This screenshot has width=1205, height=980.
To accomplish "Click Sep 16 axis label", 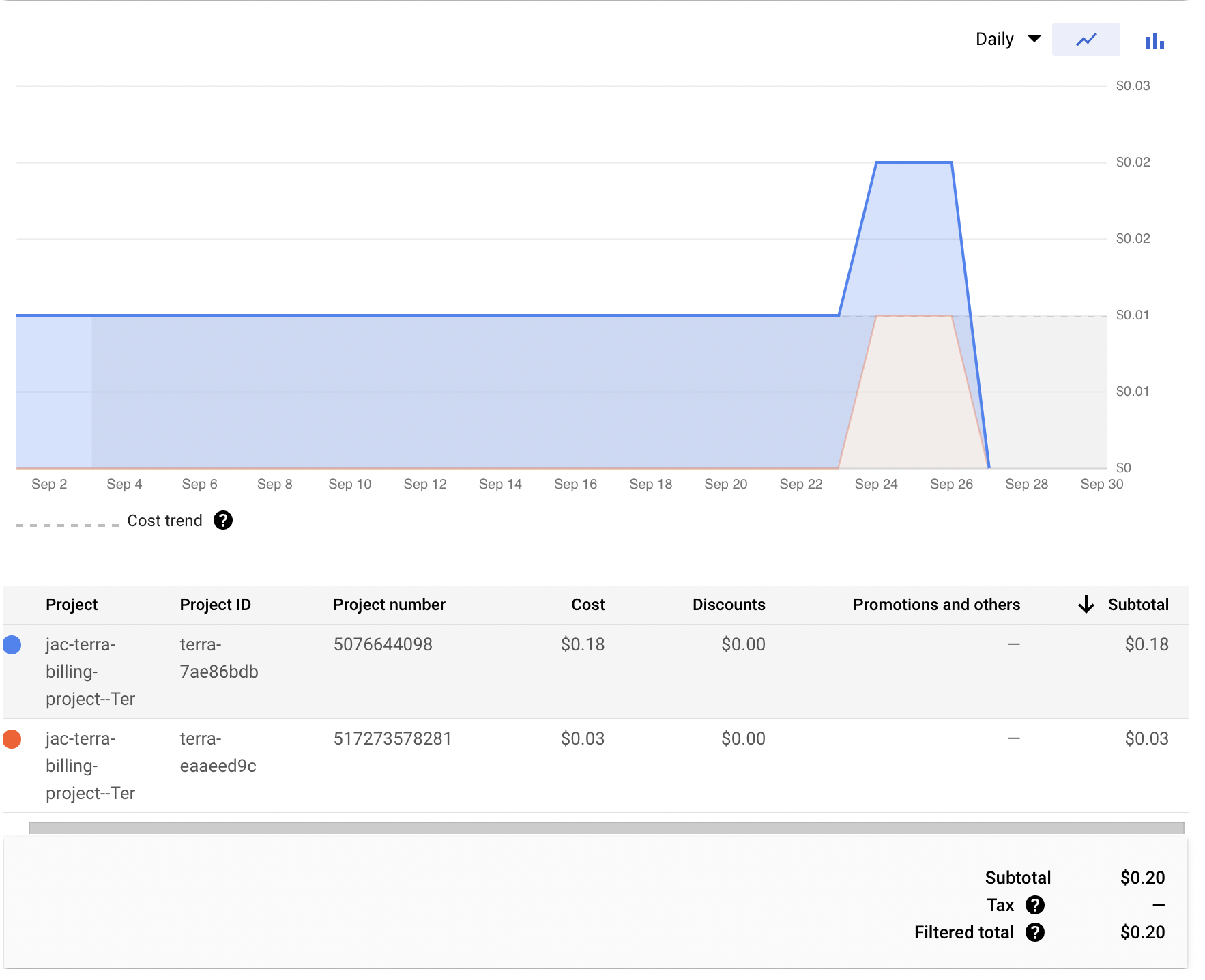I will point(575,484).
